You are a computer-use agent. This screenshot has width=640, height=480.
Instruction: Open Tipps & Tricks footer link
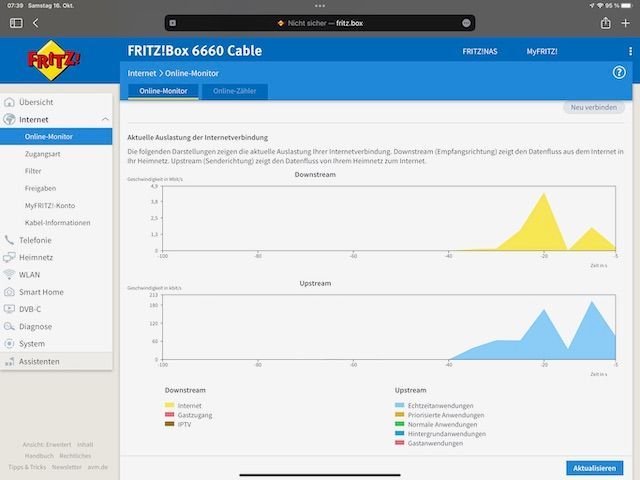(27, 467)
